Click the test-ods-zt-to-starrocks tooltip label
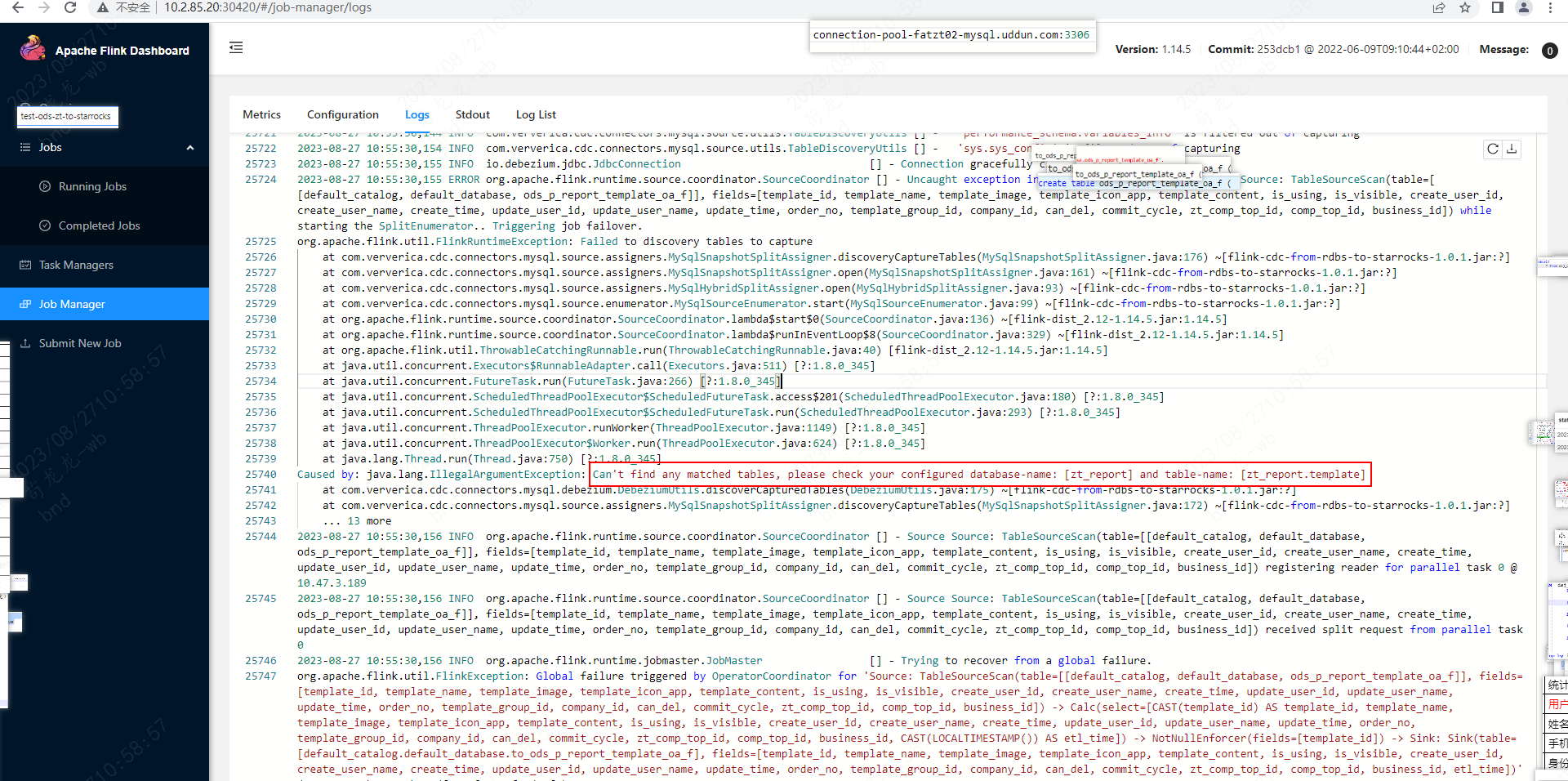 68,117
